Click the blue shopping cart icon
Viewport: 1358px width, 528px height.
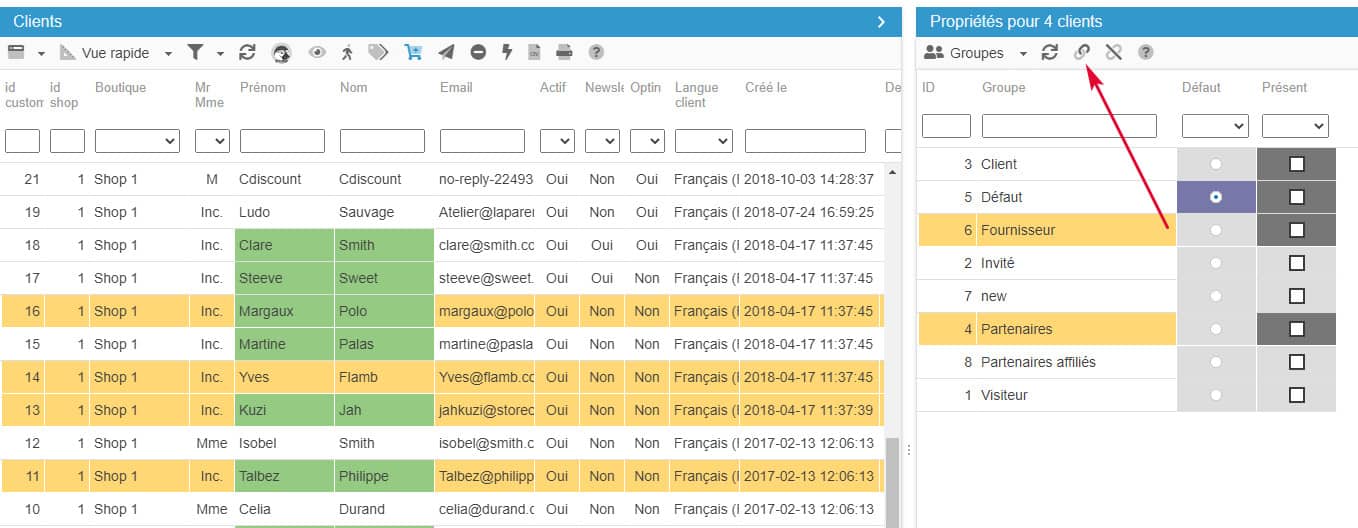point(413,53)
